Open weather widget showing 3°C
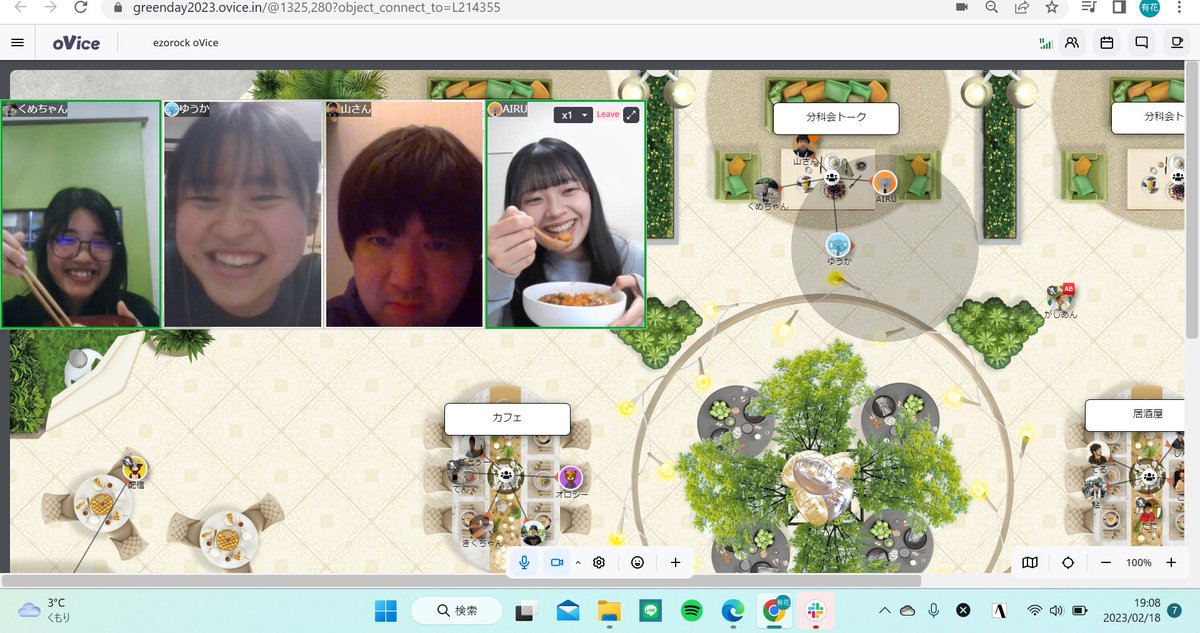This screenshot has width=1200, height=633. point(43,610)
